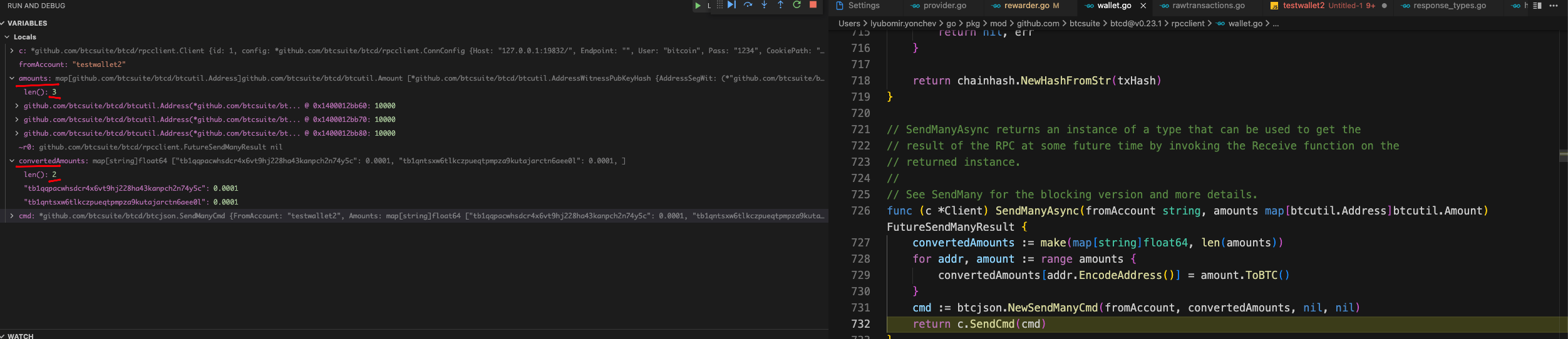
Task: Click the editor vertical scrollbar marker
Action: [1563, 155]
